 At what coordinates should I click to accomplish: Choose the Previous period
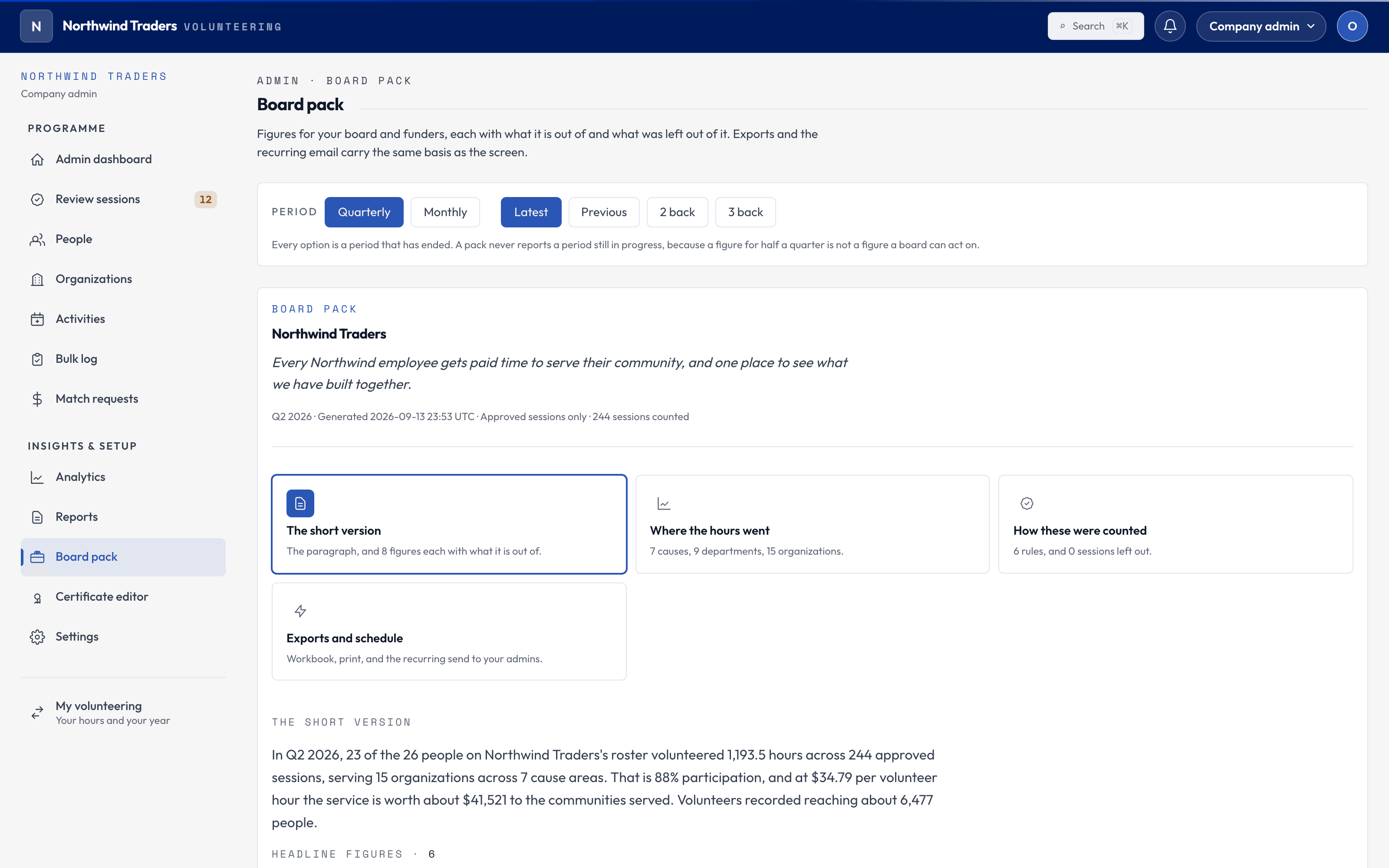tap(604, 212)
